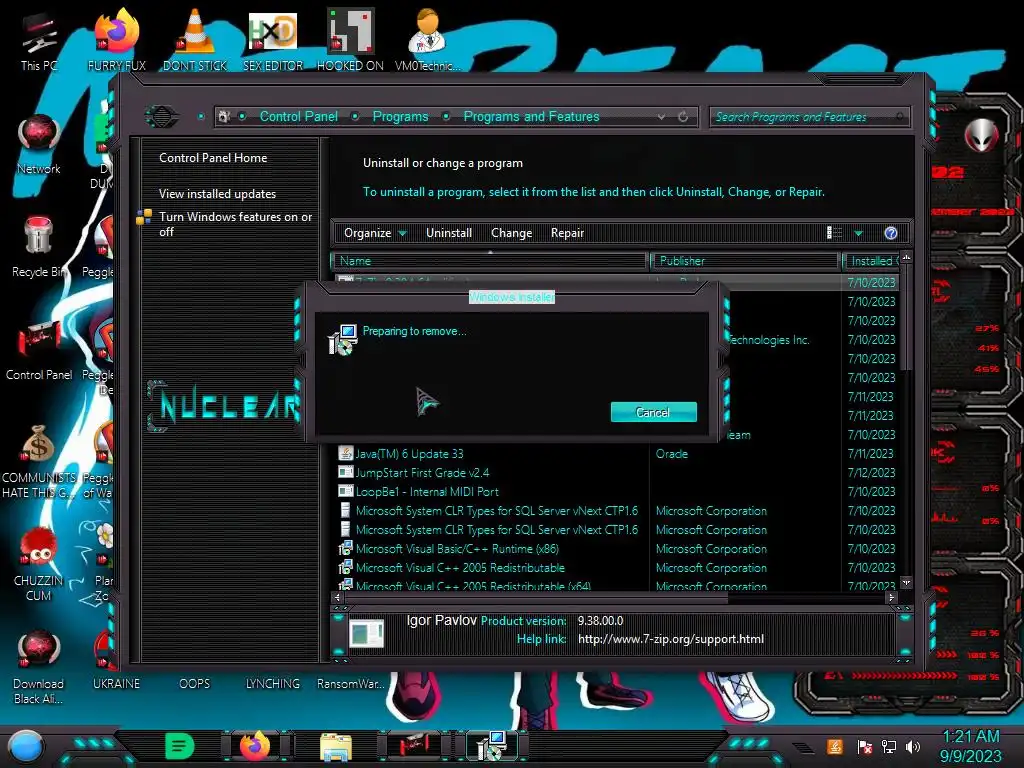Open the Control Panel desktop shortcut
Image resolution: width=1024 pixels, height=768 pixels.
pyautogui.click(x=39, y=351)
